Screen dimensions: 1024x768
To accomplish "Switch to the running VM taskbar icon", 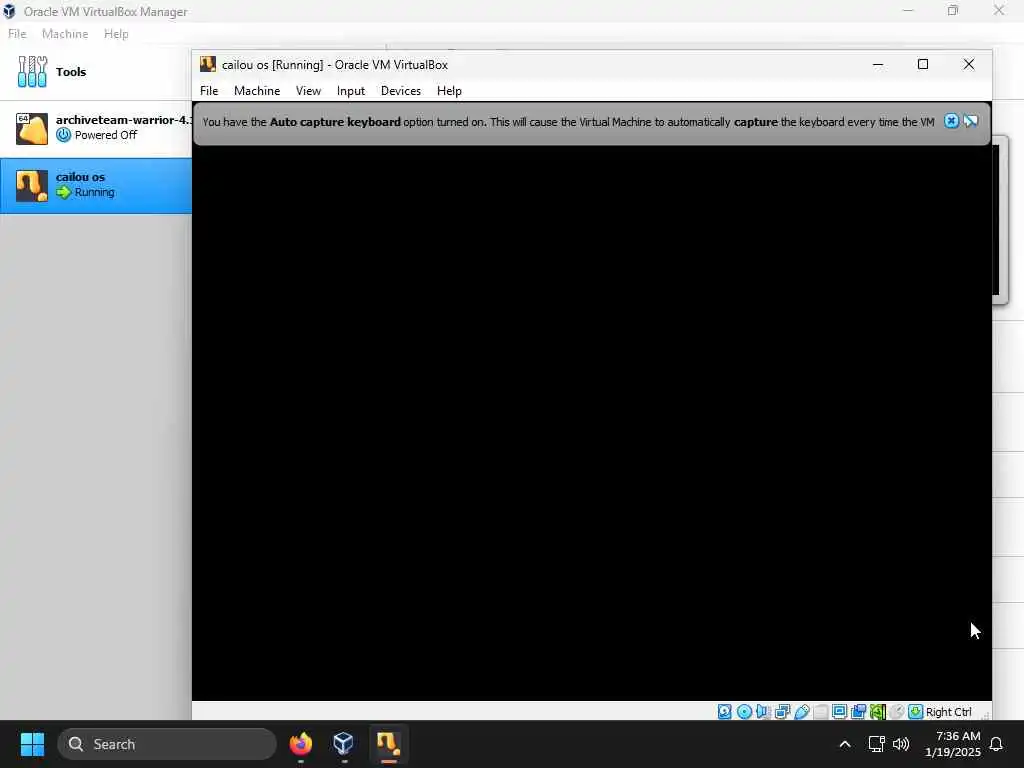I will [388, 744].
